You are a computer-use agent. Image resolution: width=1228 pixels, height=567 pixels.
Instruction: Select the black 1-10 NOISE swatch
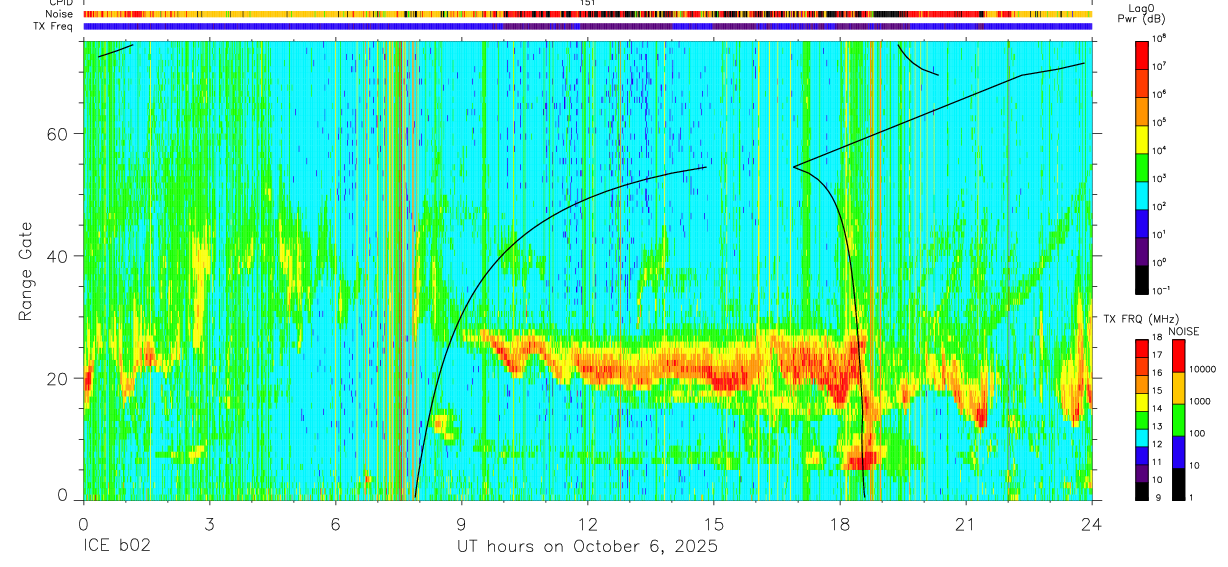coord(1177,482)
